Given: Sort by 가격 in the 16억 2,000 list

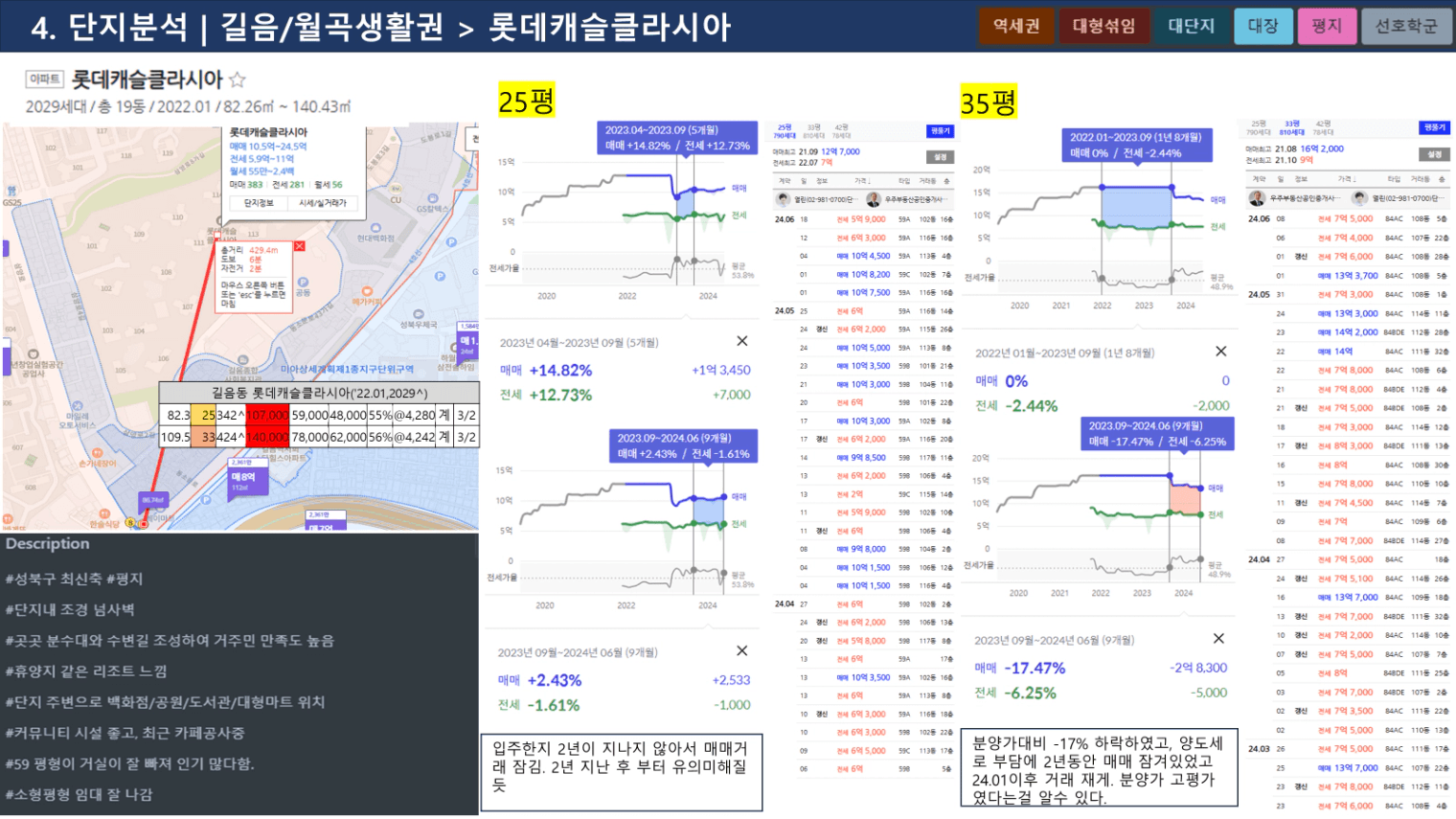Looking at the screenshot, I should tap(1346, 179).
